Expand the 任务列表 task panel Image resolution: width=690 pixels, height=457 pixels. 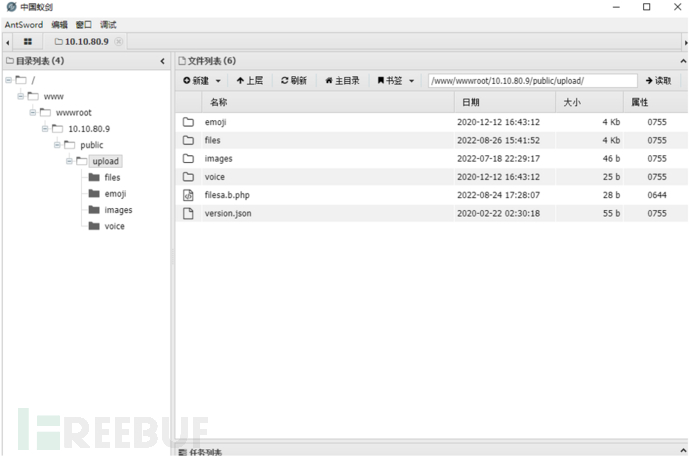pos(683,451)
